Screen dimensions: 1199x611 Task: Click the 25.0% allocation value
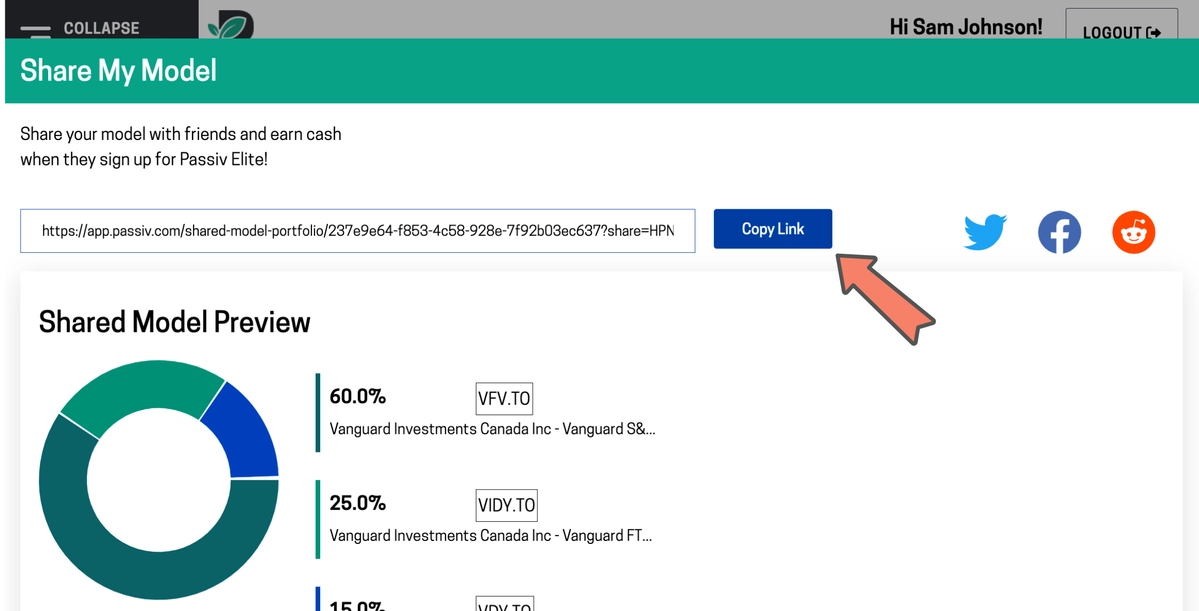point(357,503)
